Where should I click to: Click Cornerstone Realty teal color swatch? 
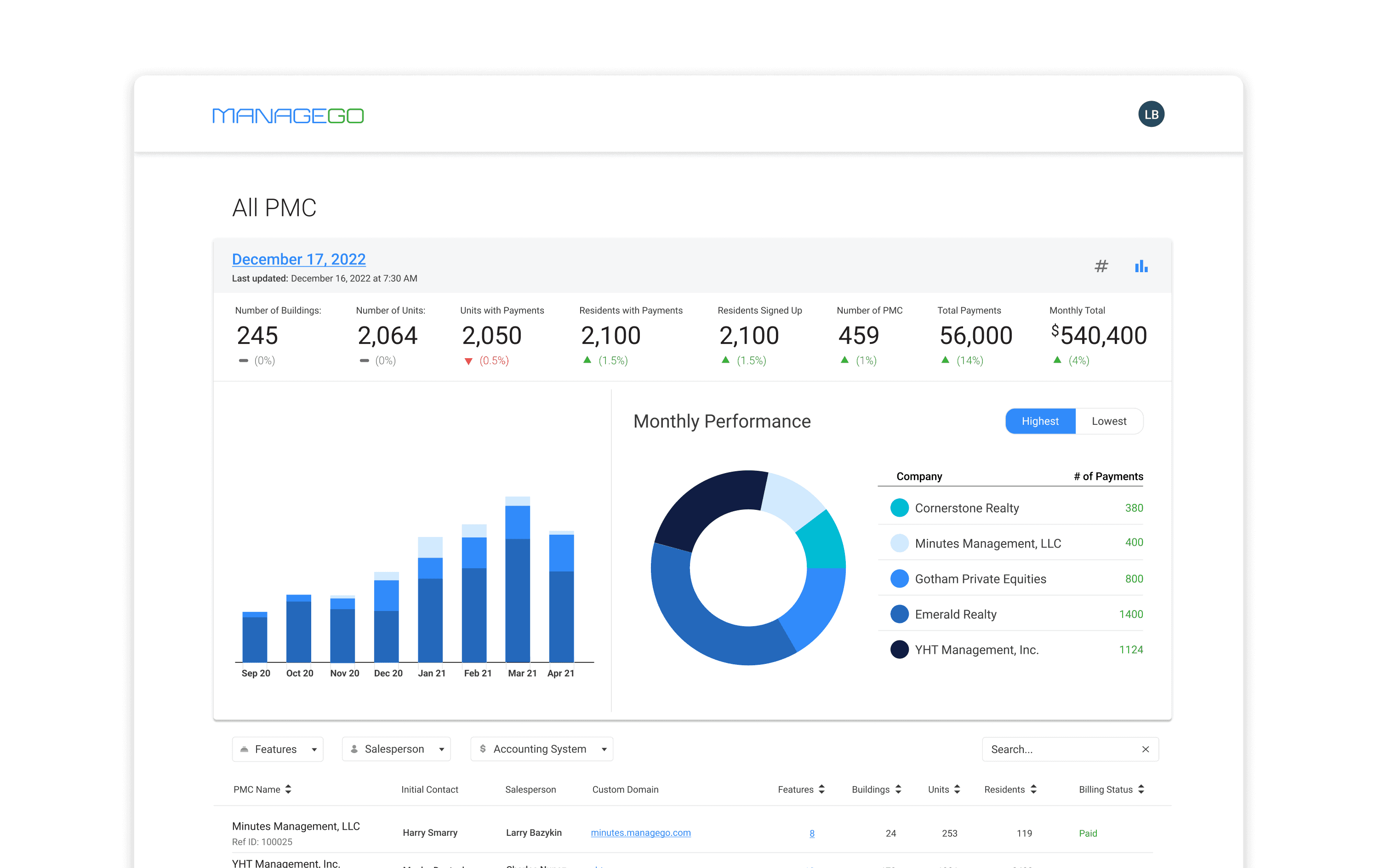click(899, 508)
